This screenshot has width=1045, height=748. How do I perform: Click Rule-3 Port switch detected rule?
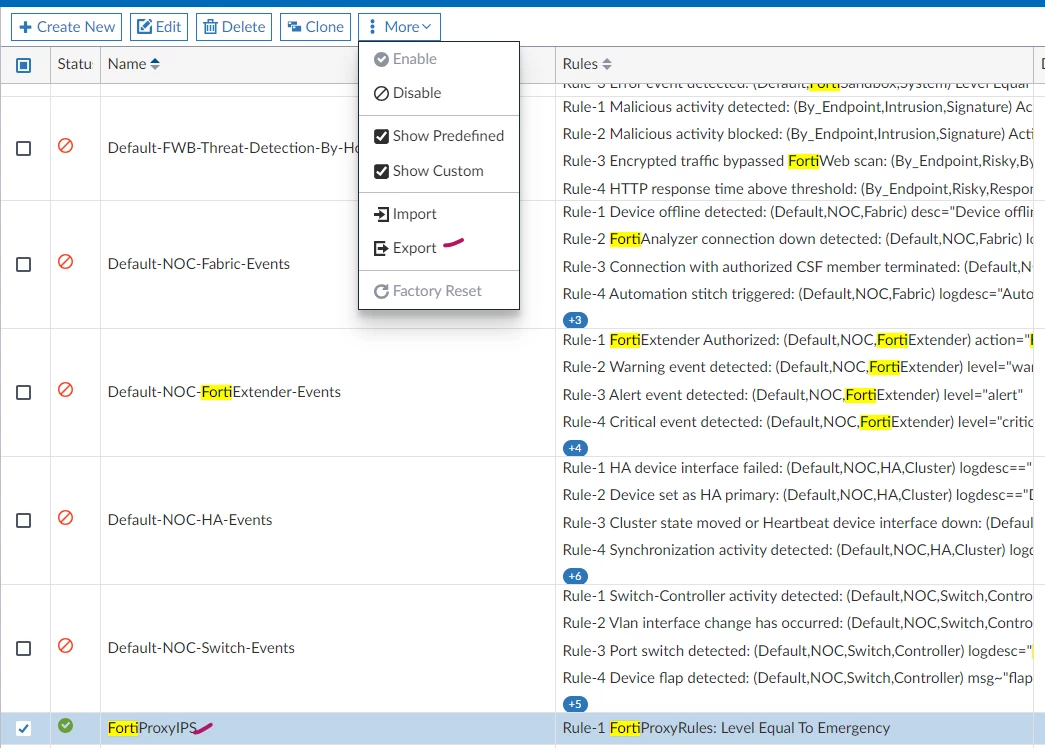798,651
